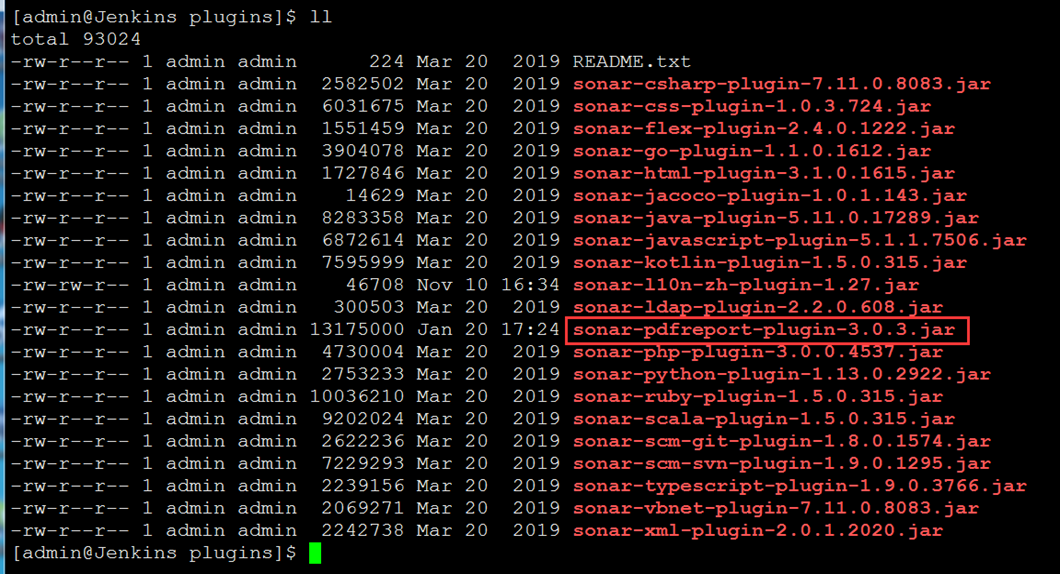The image size is (1060, 574).
Task: Click sonar-xml-plugin-2.0.1.2020.jar filename
Action: point(758,530)
